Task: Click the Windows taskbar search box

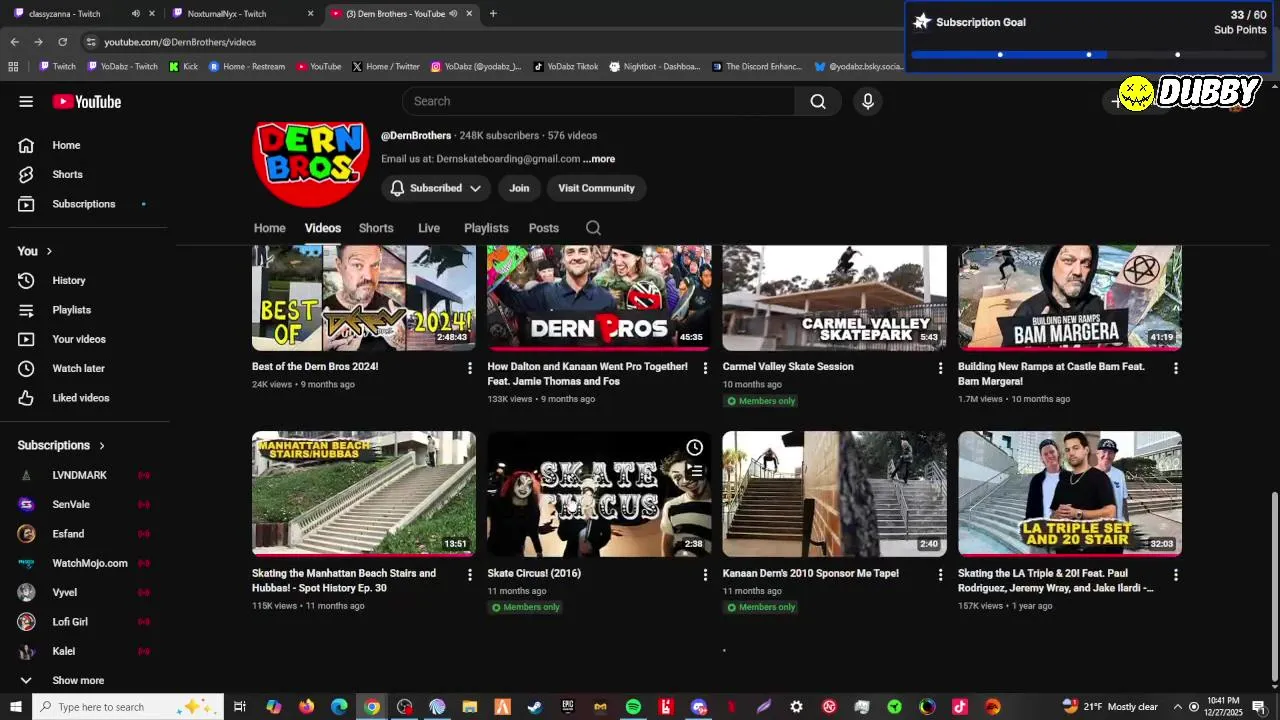Action: [130, 707]
